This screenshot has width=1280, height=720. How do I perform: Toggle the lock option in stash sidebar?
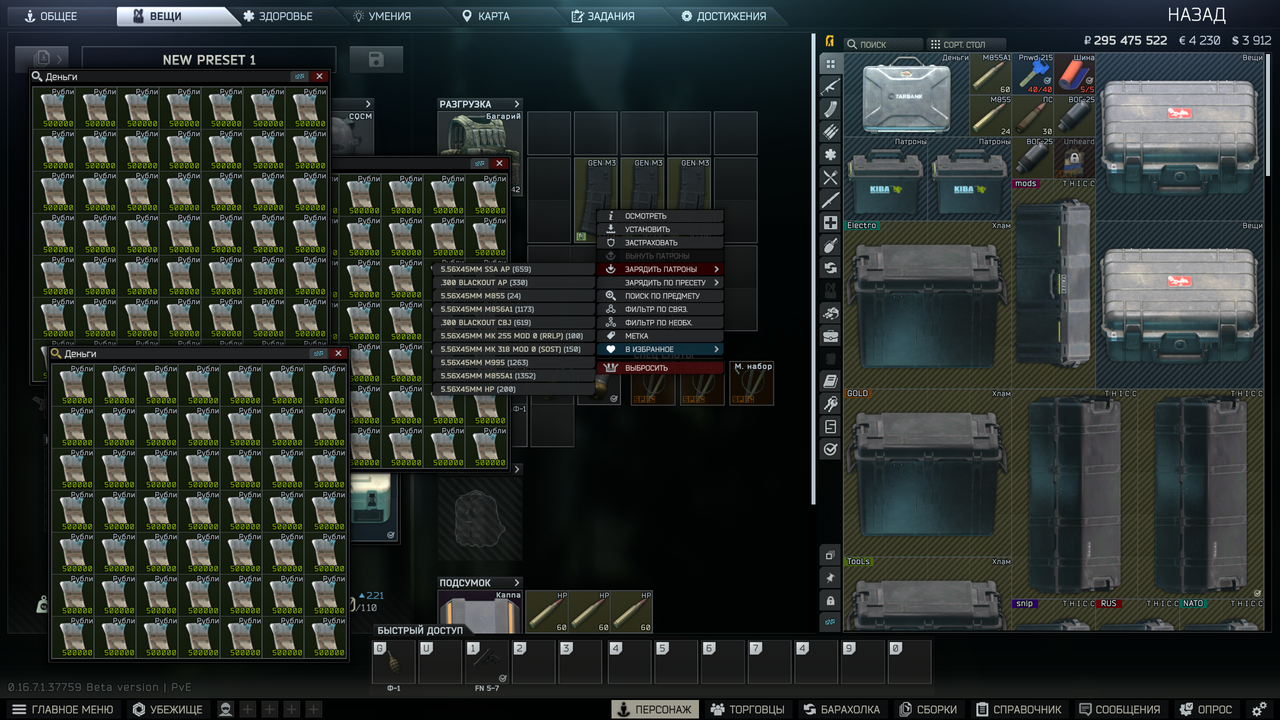[830, 600]
